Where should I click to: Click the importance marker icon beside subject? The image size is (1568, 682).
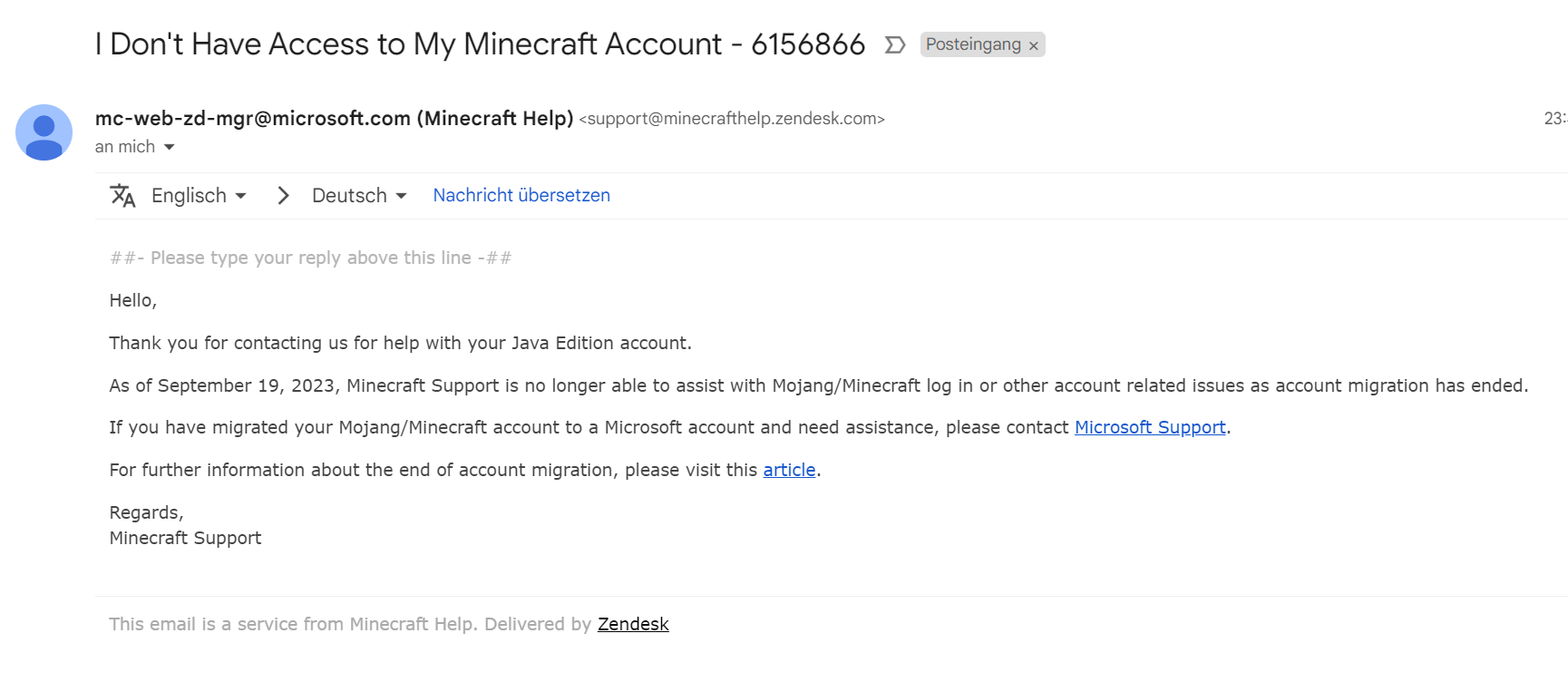click(894, 44)
